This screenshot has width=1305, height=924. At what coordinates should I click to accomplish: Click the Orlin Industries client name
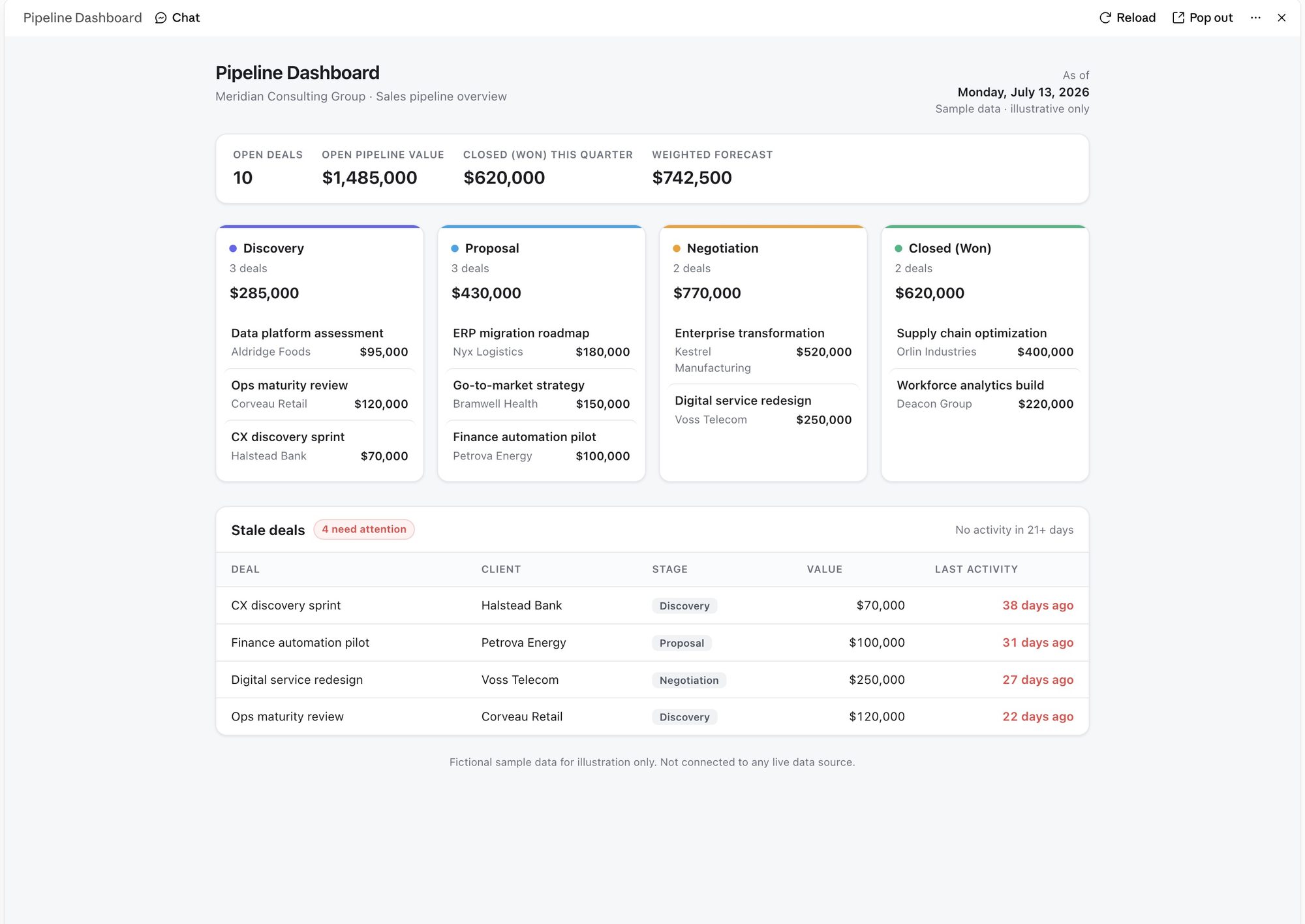(x=936, y=352)
